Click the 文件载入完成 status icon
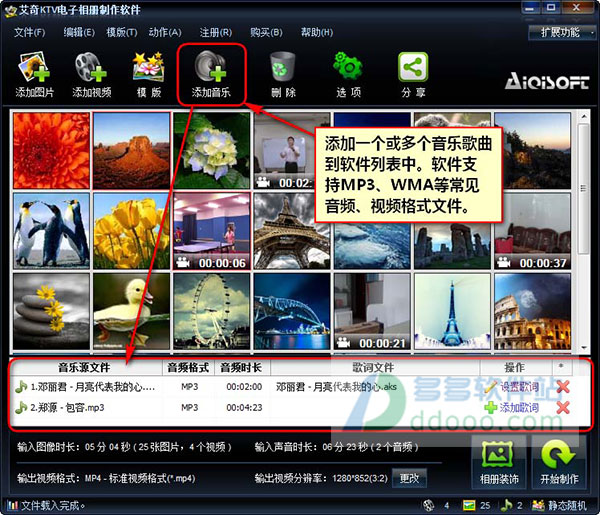Viewport: 600px width, 515px height. point(13,505)
